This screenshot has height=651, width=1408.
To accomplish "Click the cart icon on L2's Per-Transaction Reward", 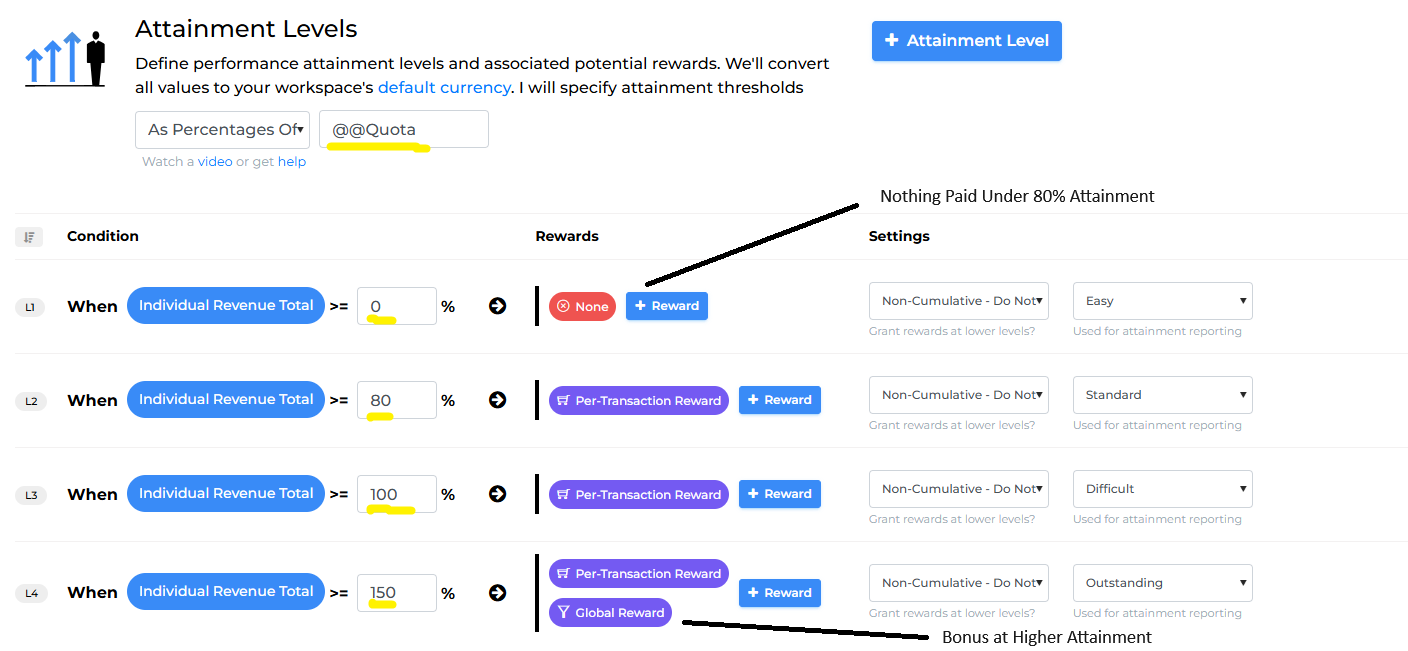I will [563, 400].
